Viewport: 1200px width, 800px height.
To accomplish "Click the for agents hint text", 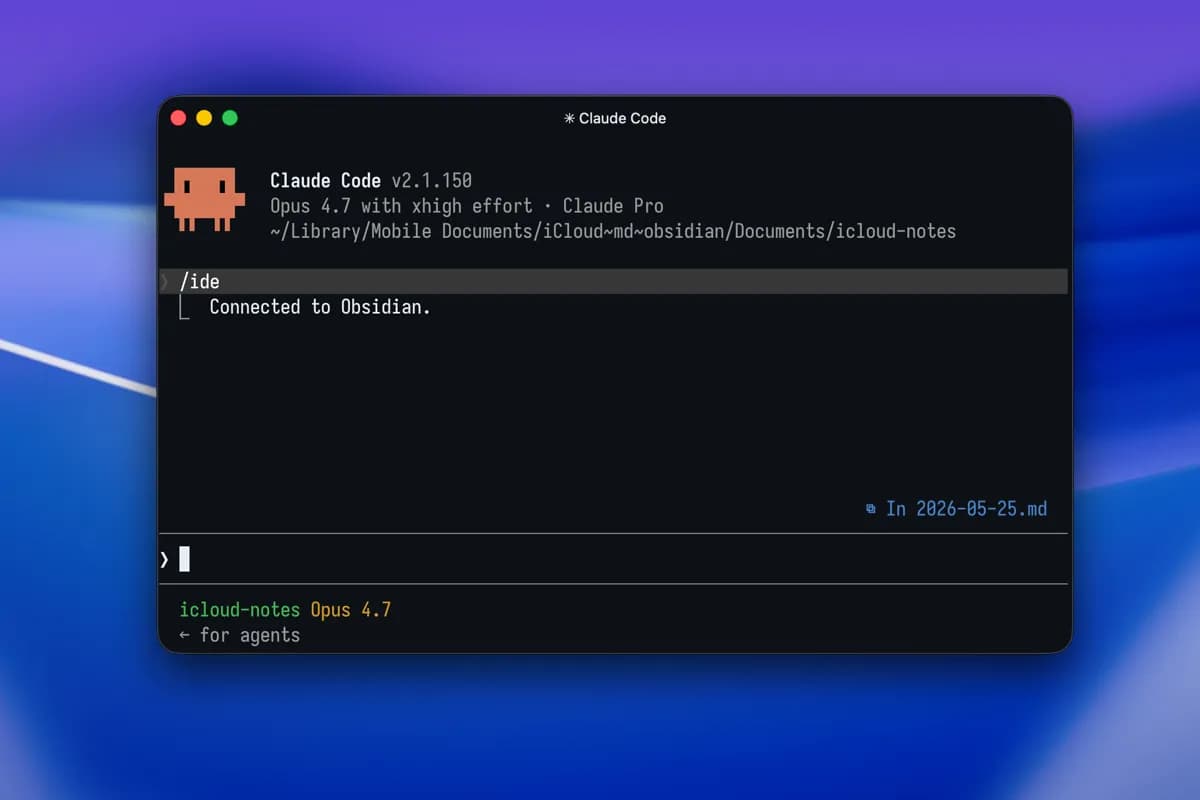I will [x=250, y=635].
